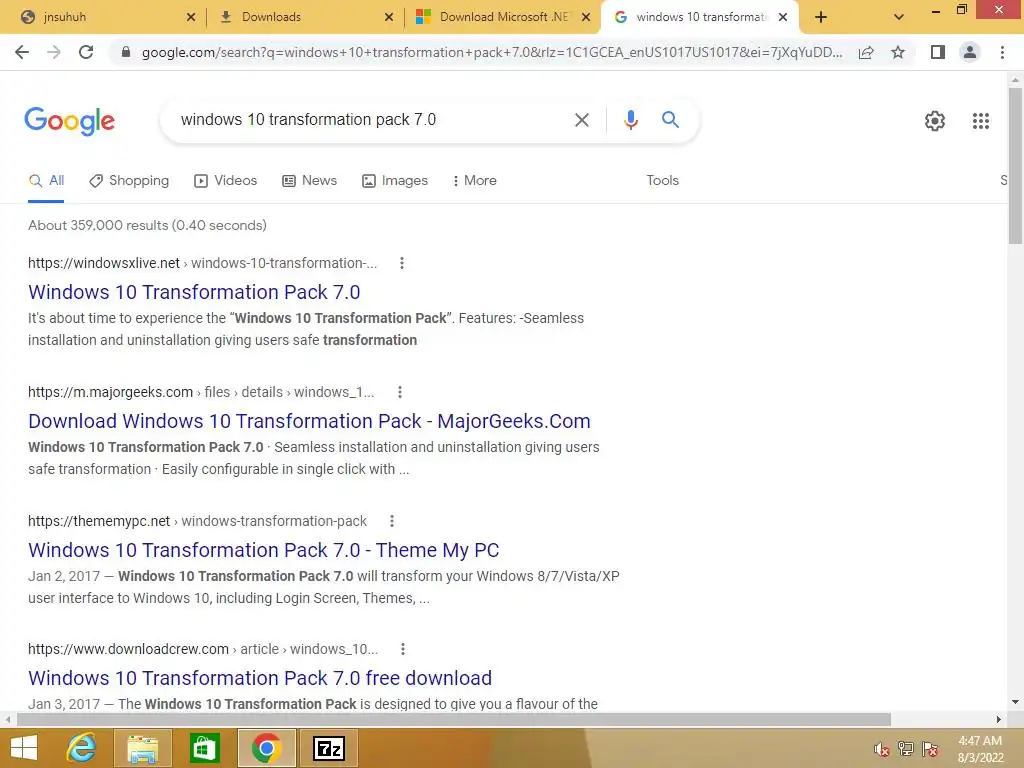The height and width of the screenshot is (768, 1024).
Task: Expand the tab search chevron
Action: [899, 17]
